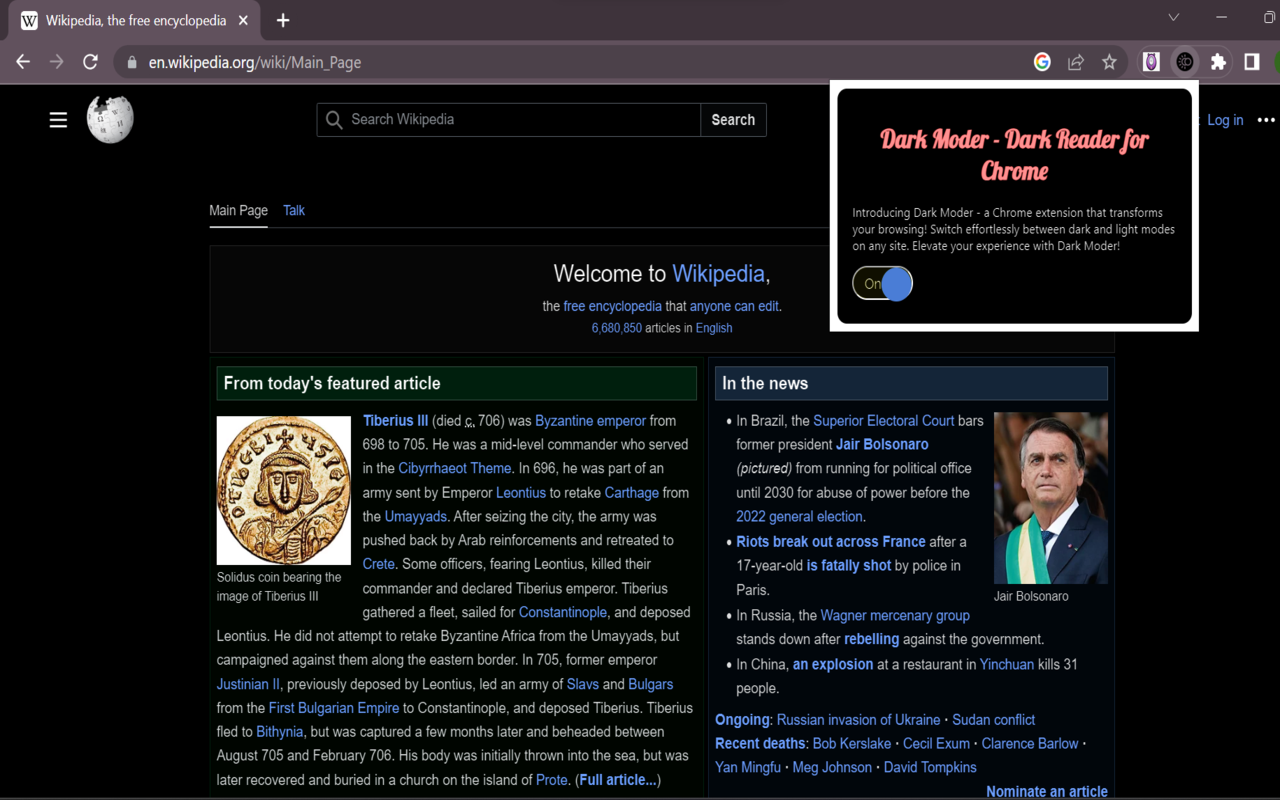Click the Jair Bolsonaro photo thumbnail
Screen dimensions: 1280x800
coord(1051,498)
